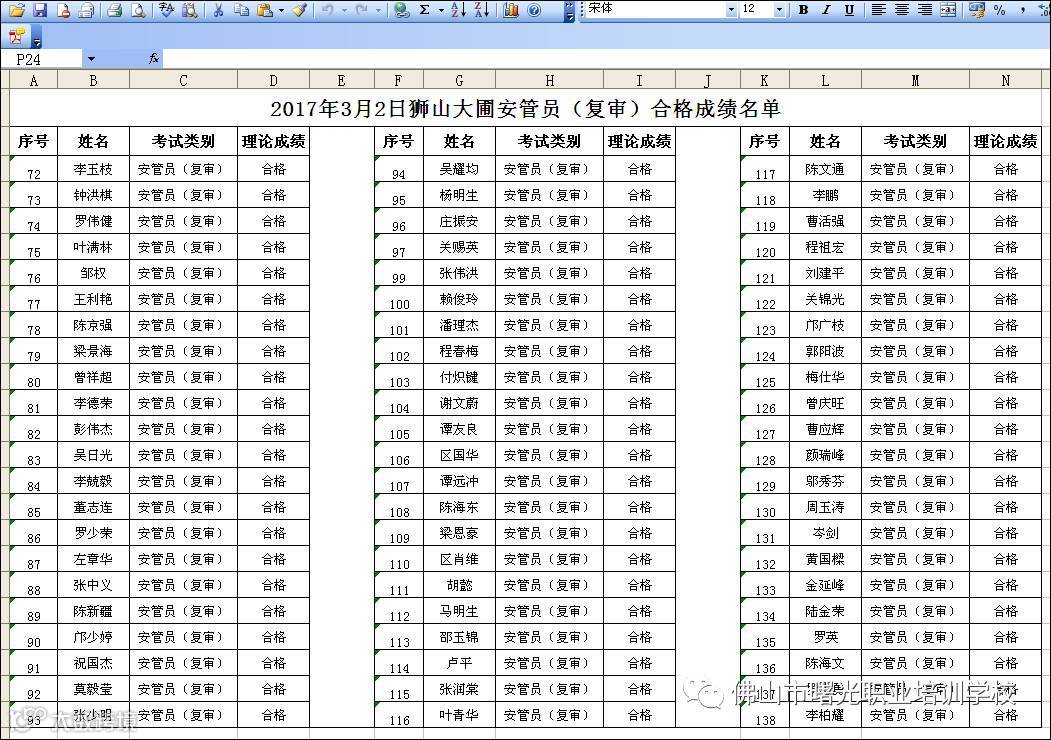
Task: Run the spelling check icon
Action: click(x=166, y=10)
